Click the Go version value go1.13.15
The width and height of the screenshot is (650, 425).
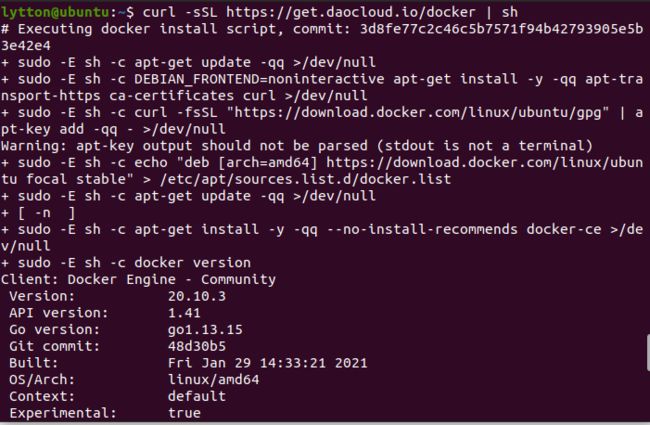(x=205, y=330)
